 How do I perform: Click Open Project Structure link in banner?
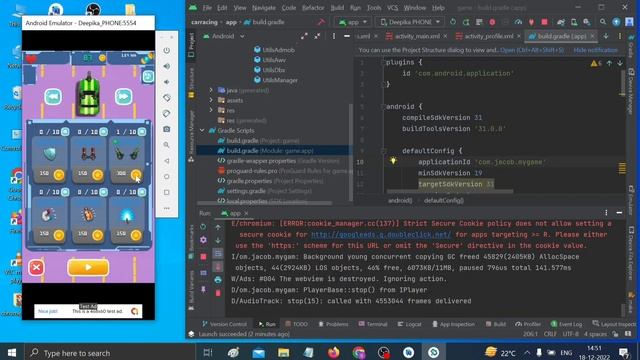coord(532,50)
